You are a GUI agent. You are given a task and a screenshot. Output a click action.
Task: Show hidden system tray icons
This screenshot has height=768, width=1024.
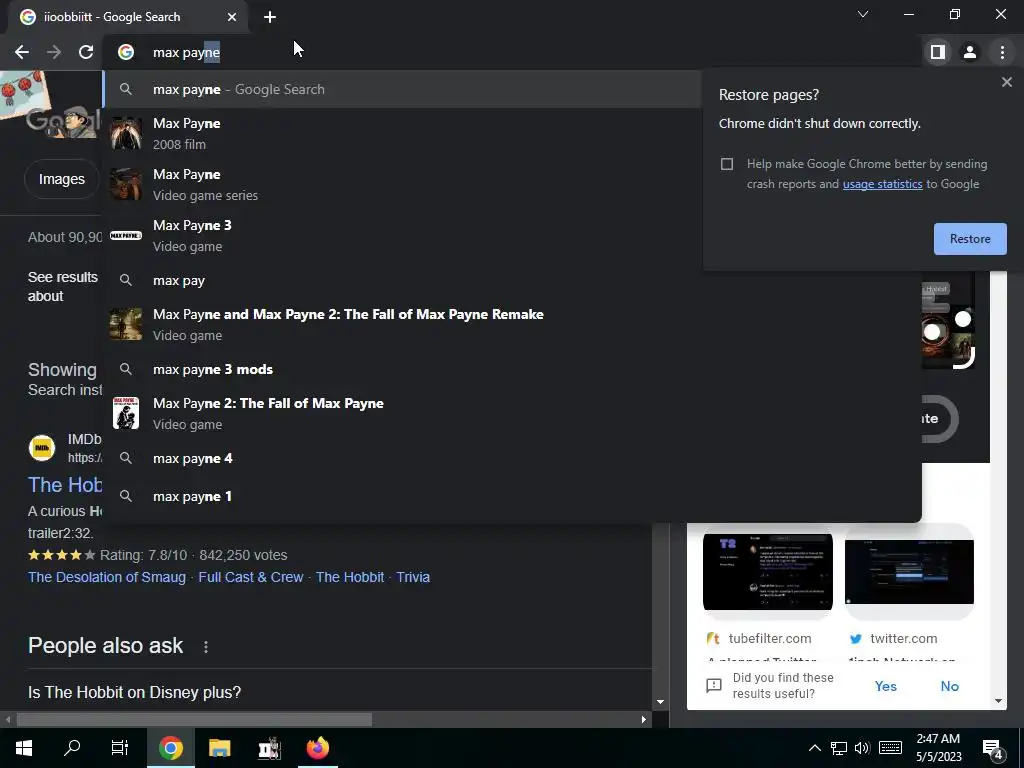pos(814,748)
